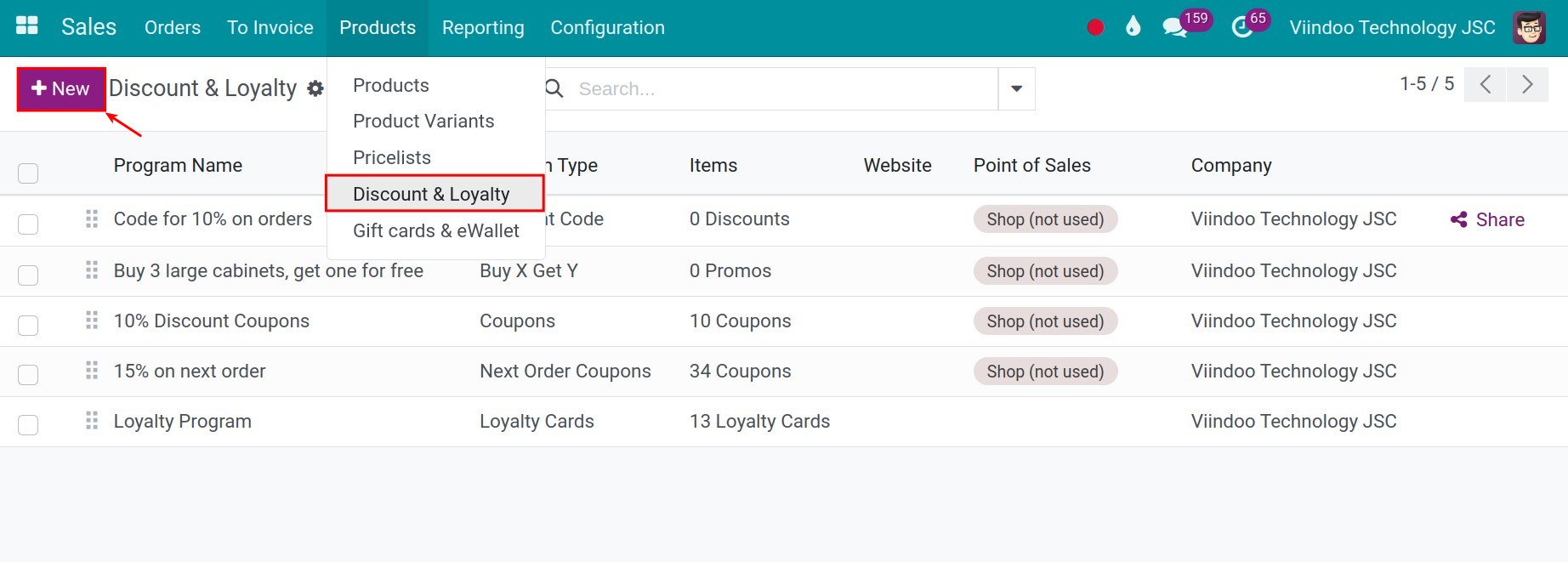Click the 13 Loyalty Cards items cell

[759, 421]
